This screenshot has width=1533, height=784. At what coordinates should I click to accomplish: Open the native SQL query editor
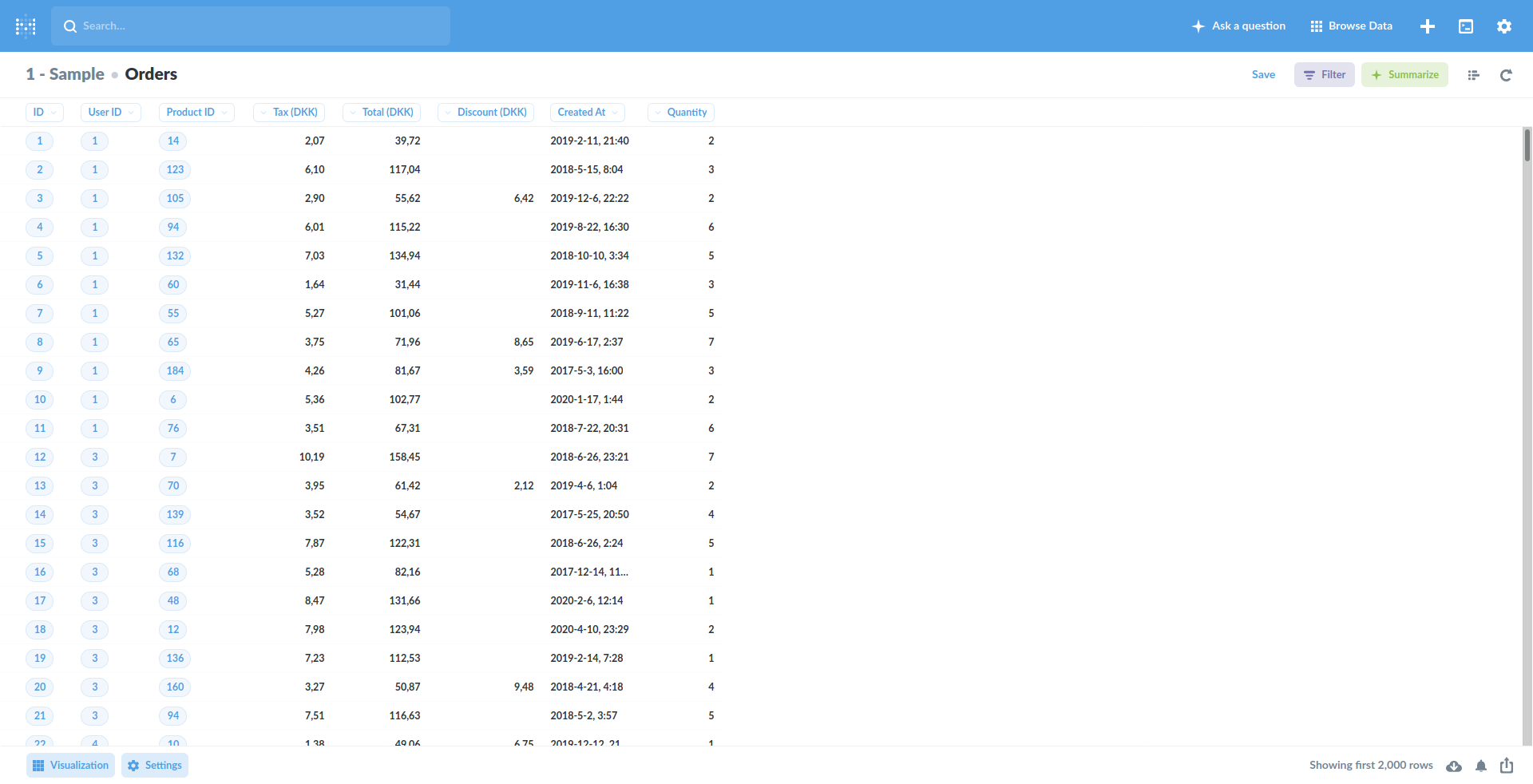tap(1466, 26)
